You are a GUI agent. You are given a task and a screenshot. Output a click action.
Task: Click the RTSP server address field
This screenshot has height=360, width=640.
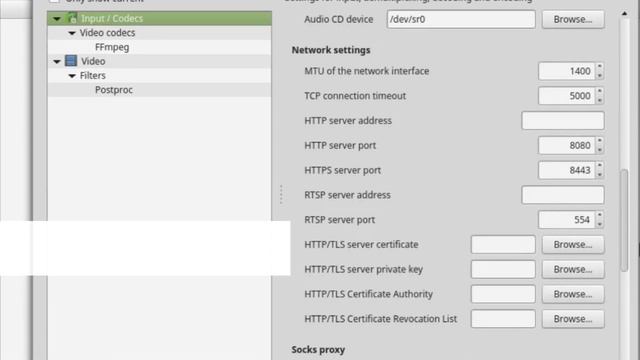pos(563,195)
